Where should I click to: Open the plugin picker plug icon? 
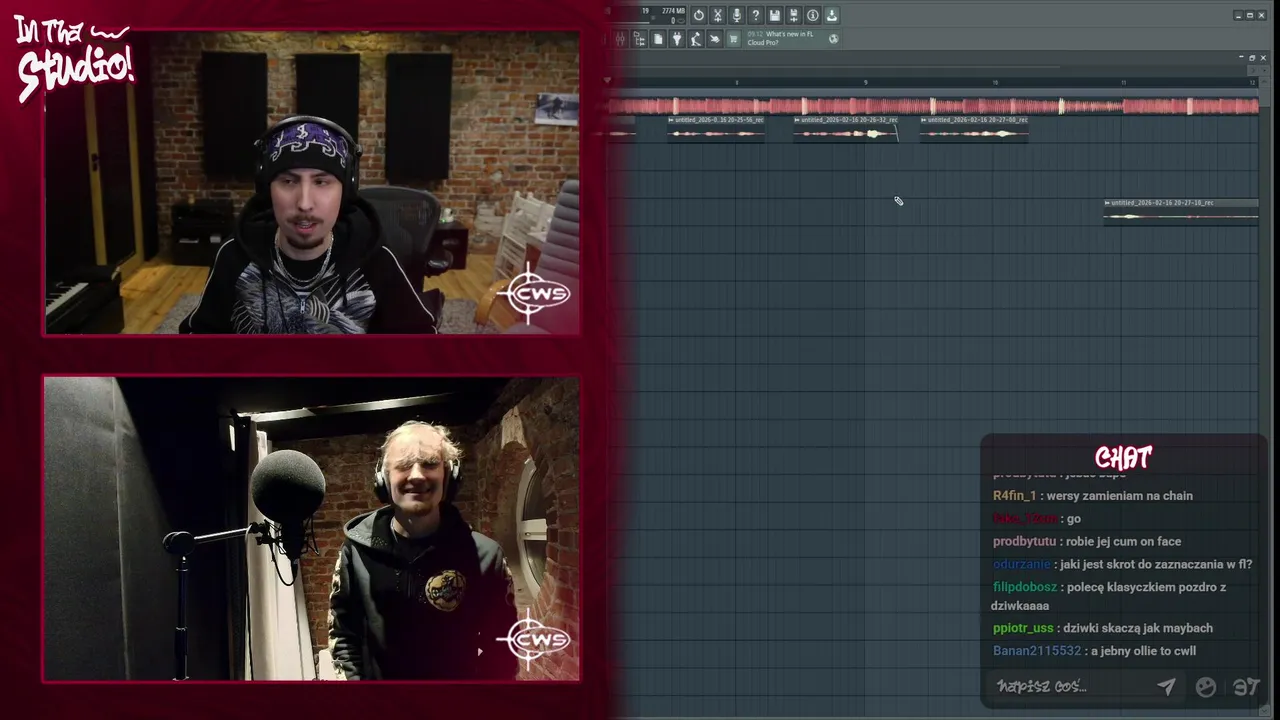pyautogui.click(x=677, y=39)
